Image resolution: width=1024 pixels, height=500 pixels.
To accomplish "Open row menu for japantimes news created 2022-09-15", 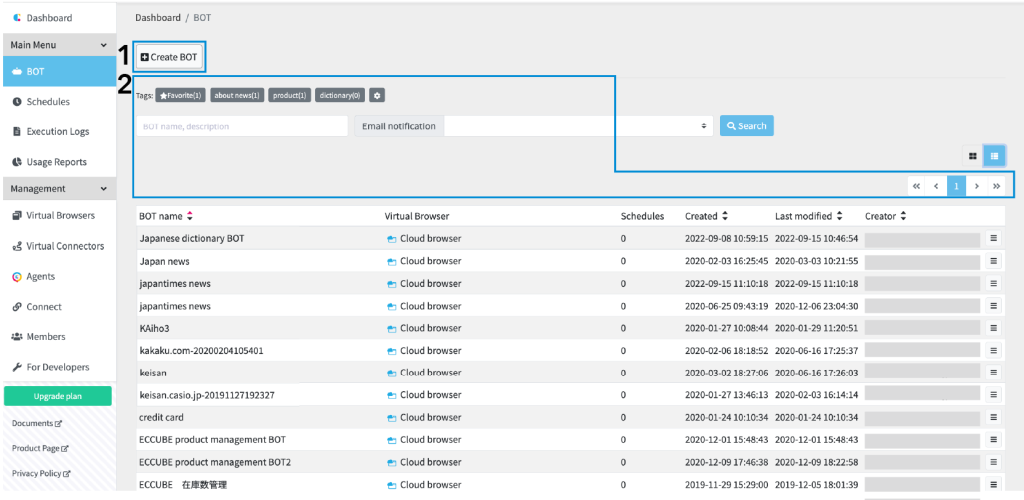I will coord(993,283).
